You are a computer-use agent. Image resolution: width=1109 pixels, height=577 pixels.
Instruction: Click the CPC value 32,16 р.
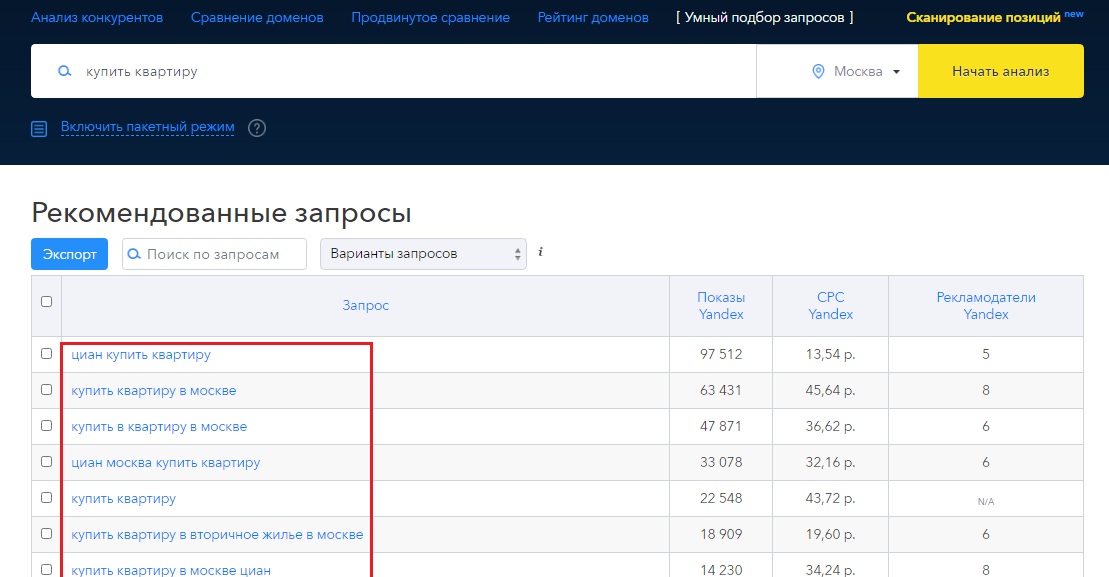[x=830, y=462]
